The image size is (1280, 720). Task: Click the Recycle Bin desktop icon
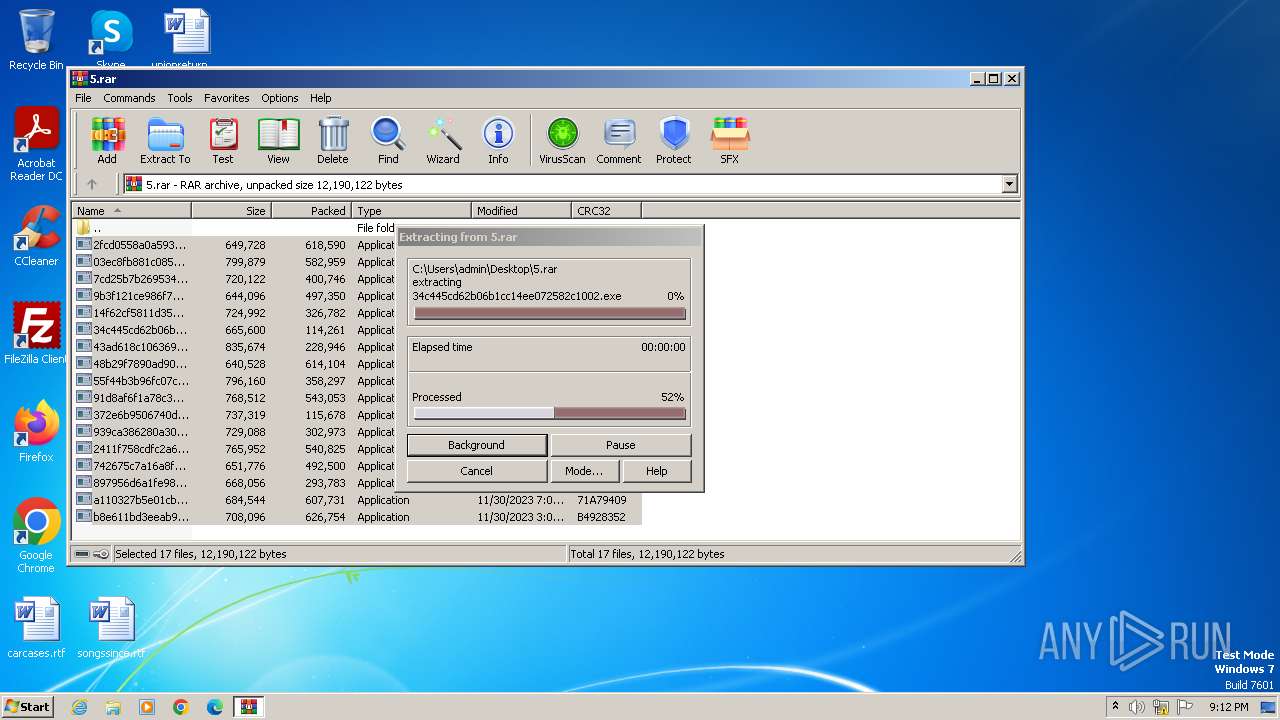point(36,40)
